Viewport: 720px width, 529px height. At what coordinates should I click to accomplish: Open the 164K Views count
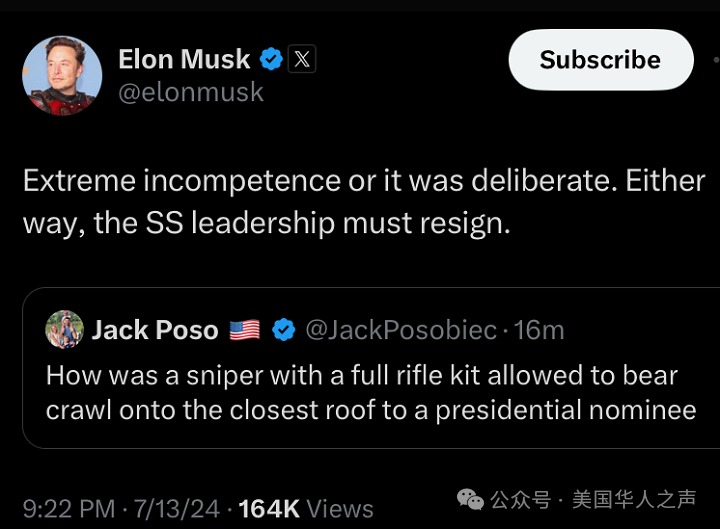pos(306,509)
